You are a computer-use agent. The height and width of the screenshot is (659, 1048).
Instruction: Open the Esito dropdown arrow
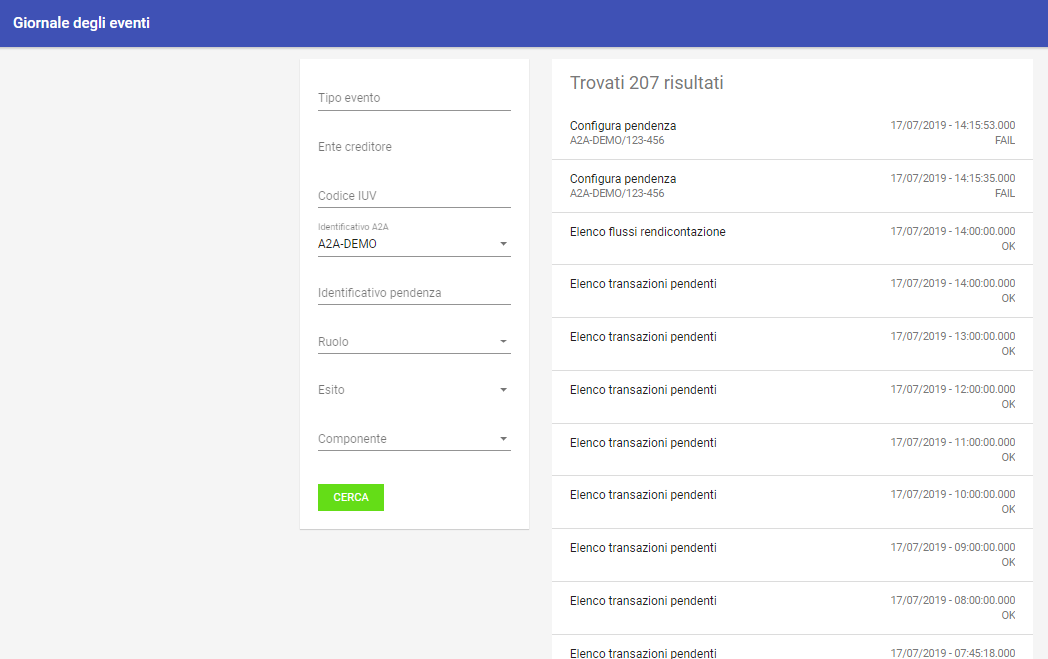pos(503,390)
